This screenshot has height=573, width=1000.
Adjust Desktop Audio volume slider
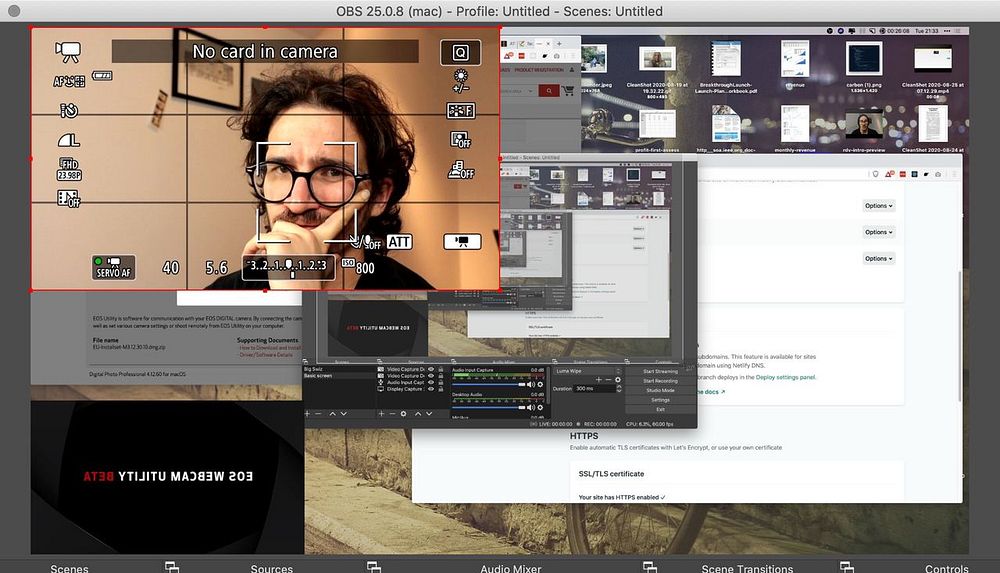point(489,408)
